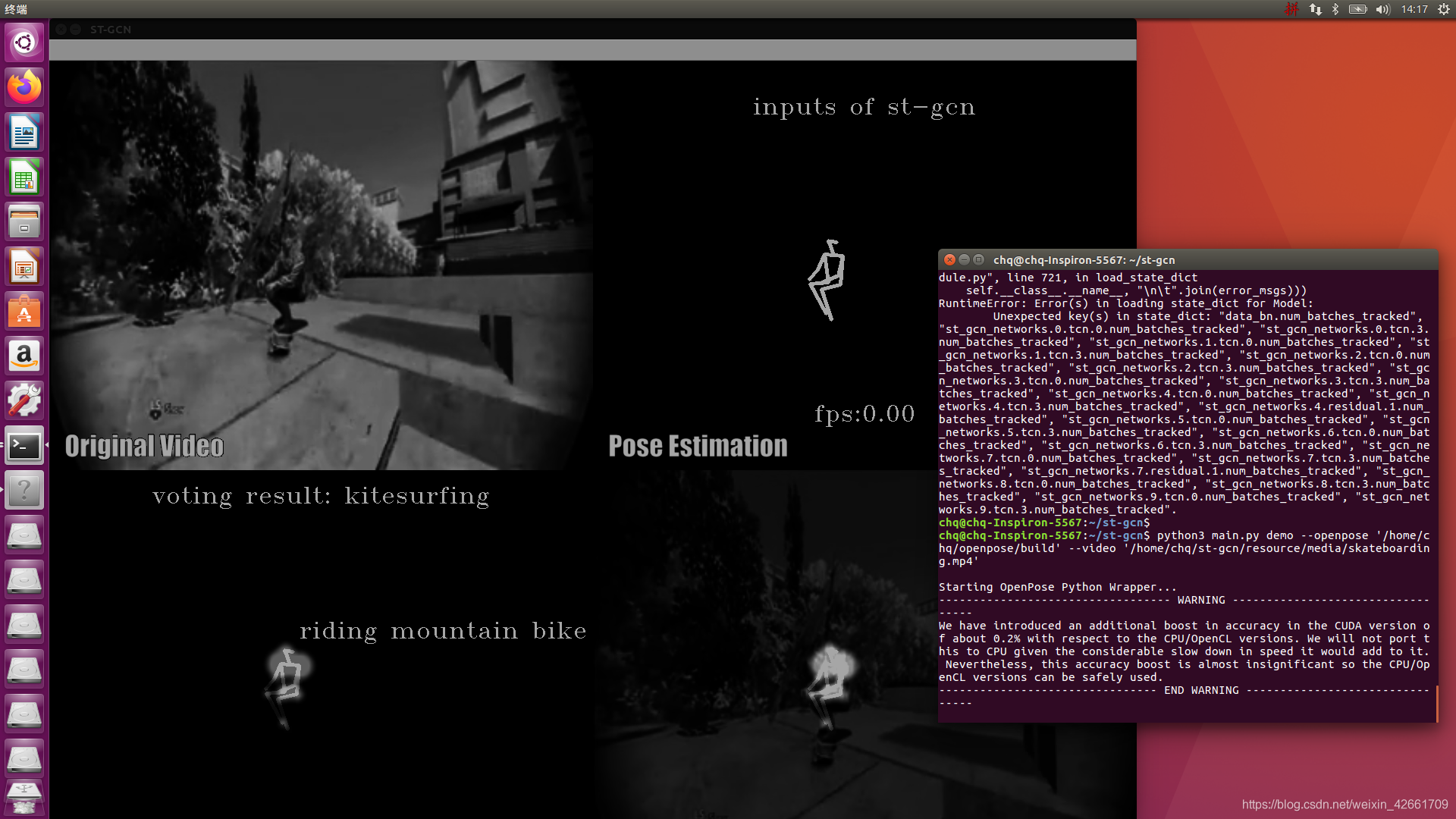Open the Ubuntu Dash from the launcher

pos(24,42)
